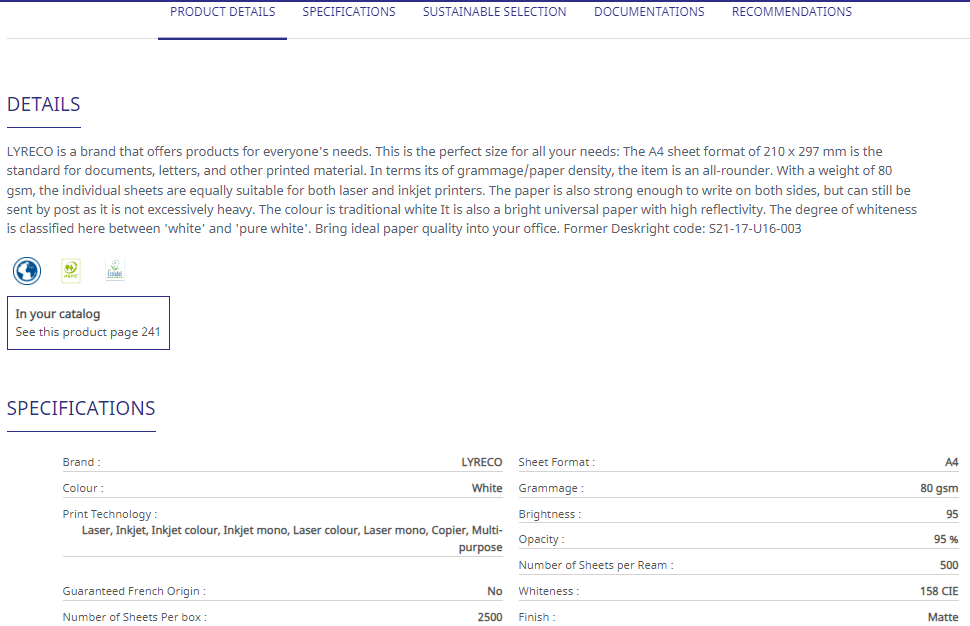
Task: Click the 'Brightness :' label
Action: click(549, 514)
